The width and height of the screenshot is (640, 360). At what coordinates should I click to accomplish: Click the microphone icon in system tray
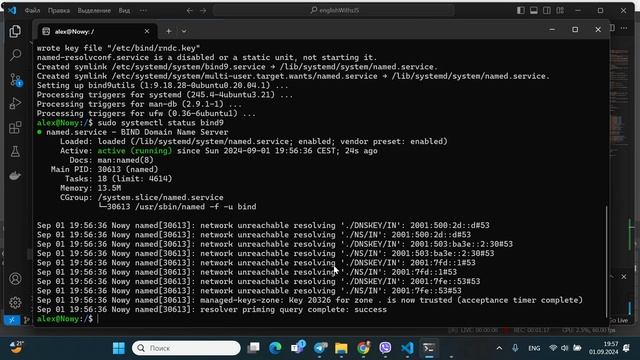pyautogui.click(x=515, y=348)
